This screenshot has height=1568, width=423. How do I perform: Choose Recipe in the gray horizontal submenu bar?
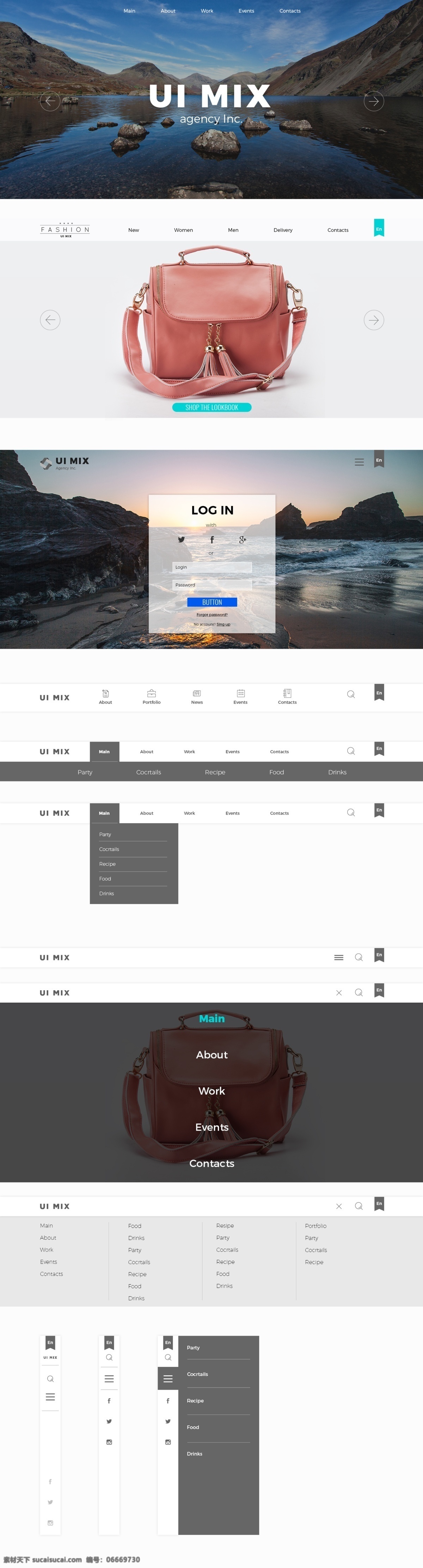215,772
